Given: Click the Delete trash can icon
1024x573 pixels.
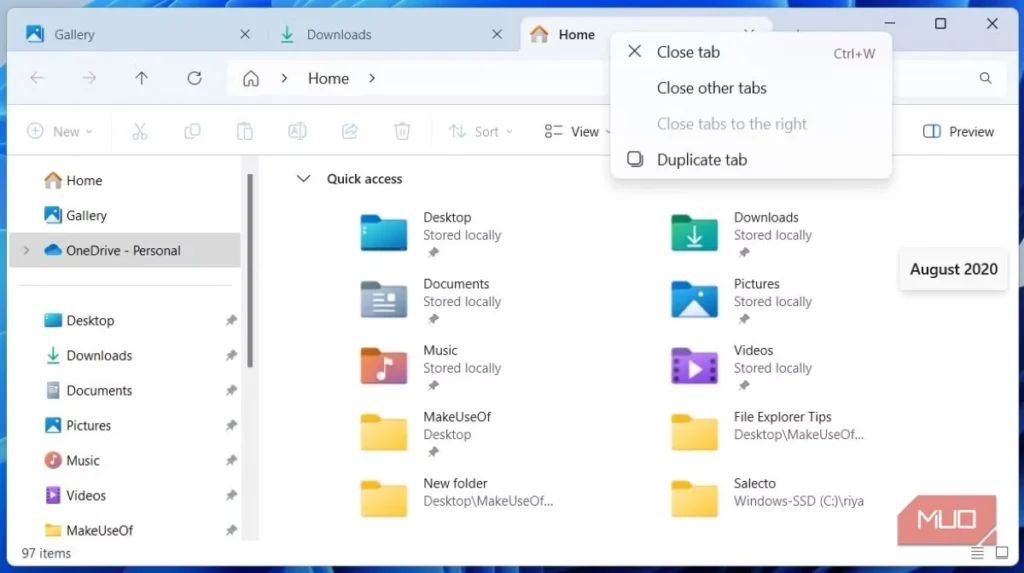Looking at the screenshot, I should [402, 131].
